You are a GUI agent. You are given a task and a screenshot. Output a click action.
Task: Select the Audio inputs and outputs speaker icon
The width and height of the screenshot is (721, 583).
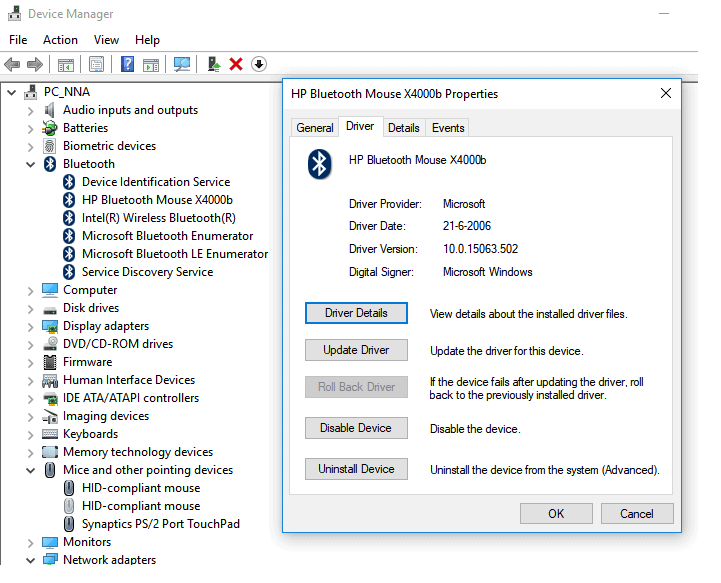[x=50, y=110]
